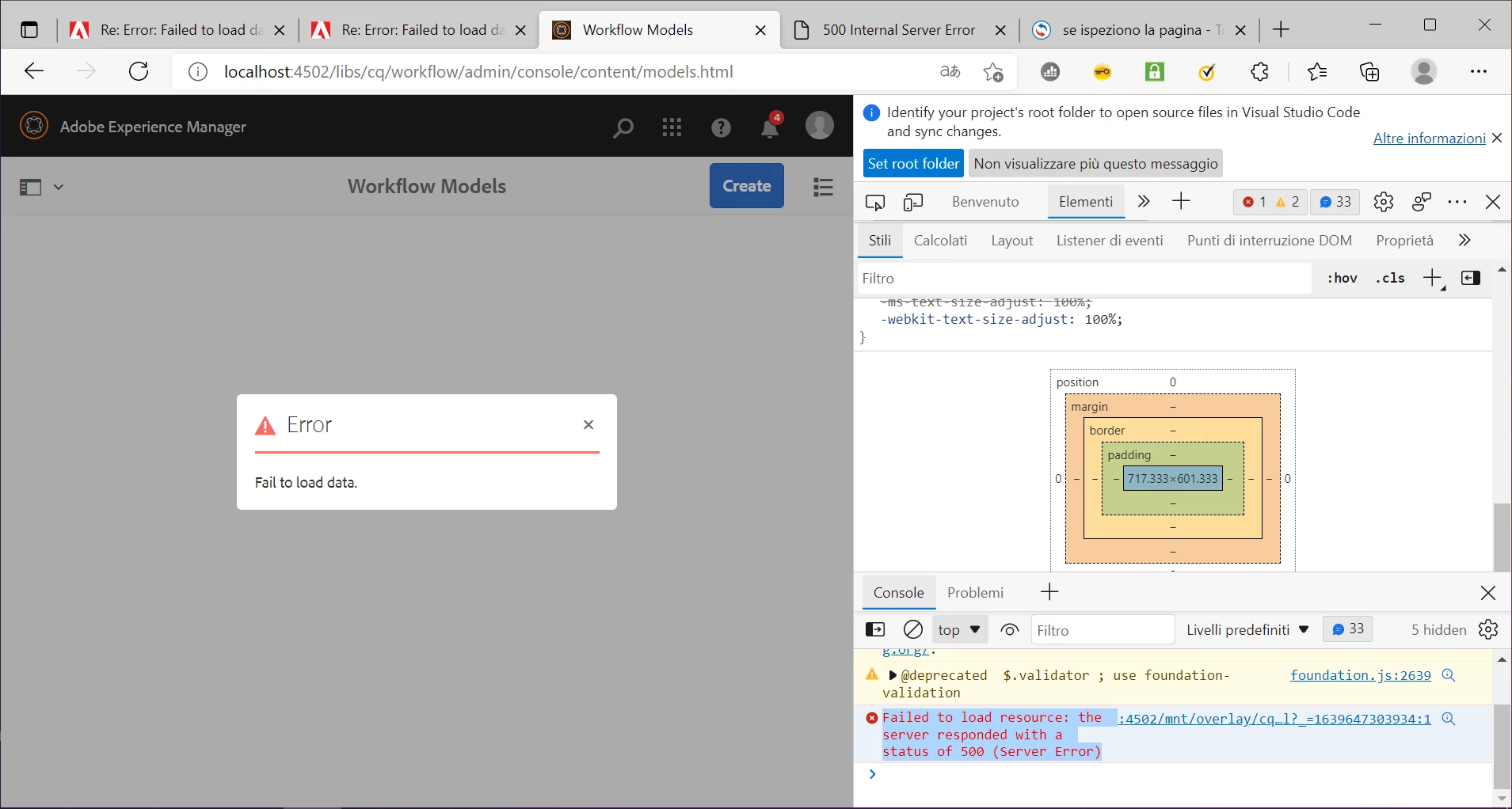
Task: Open Listener di eventi tab
Action: (x=1110, y=241)
